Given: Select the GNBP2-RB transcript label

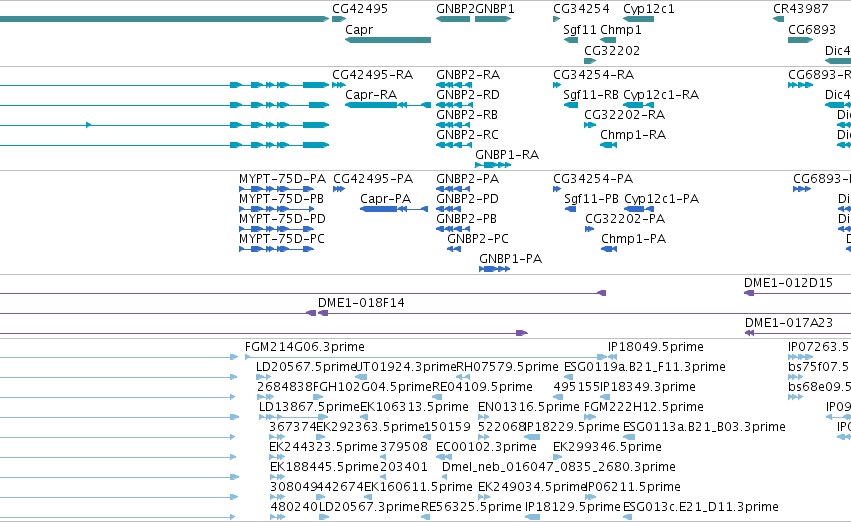Looking at the screenshot, I should (467, 114).
